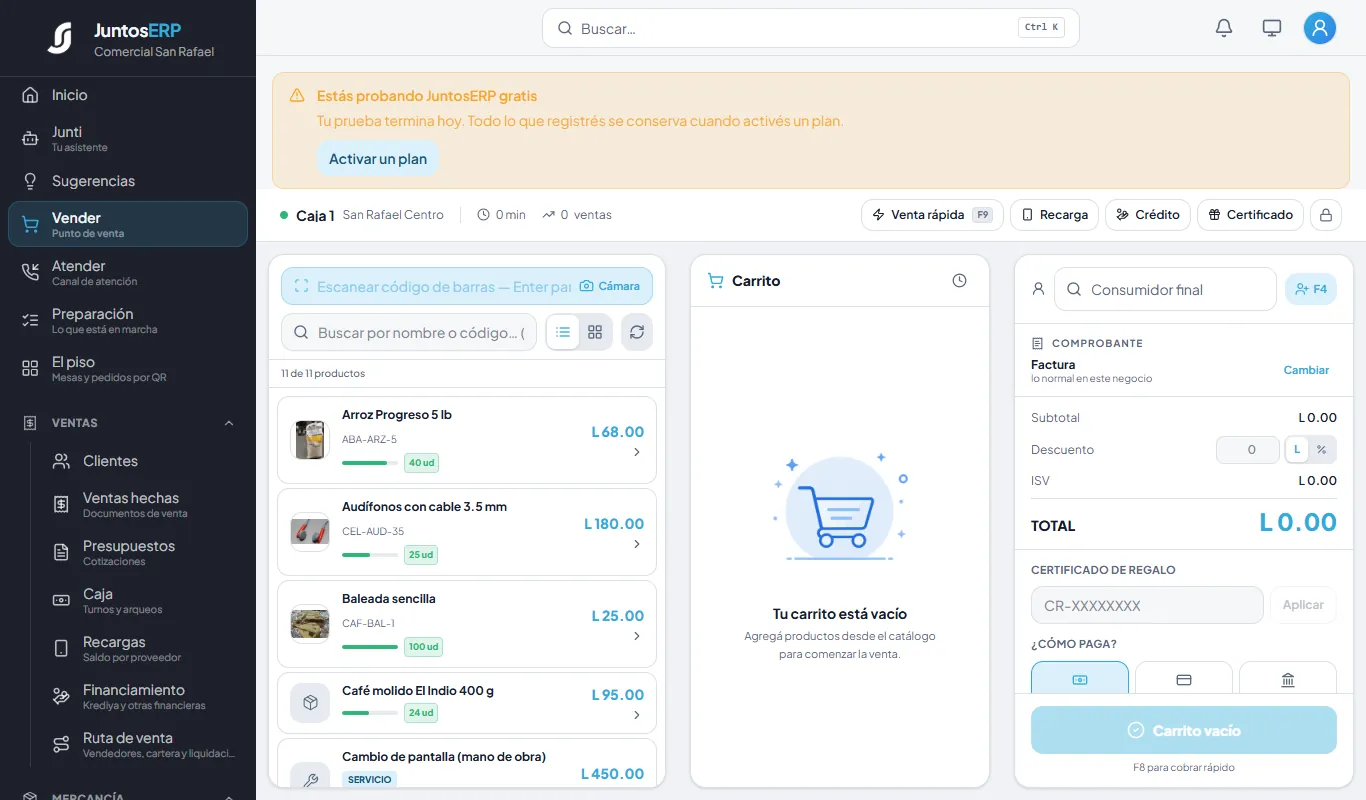
Task: Refresh the product catalog
Action: point(637,332)
